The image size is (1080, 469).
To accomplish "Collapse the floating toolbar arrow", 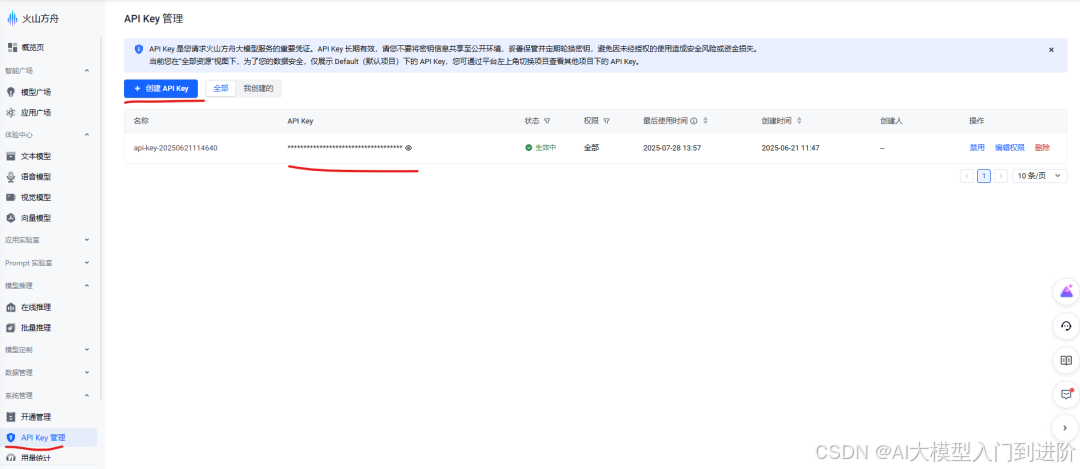I will point(1066,428).
